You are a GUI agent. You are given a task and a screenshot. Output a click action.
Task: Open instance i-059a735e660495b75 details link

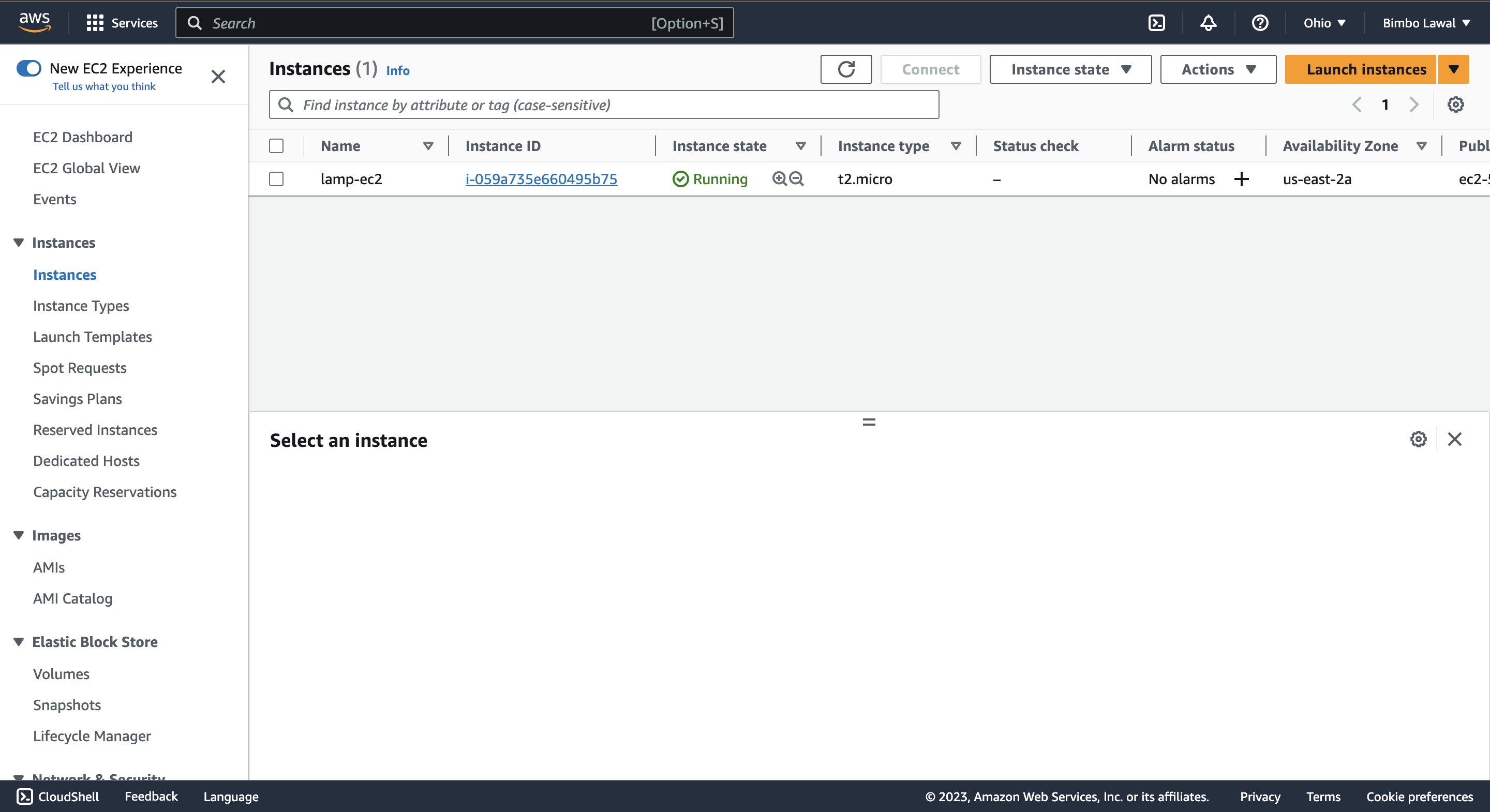pyautogui.click(x=541, y=179)
